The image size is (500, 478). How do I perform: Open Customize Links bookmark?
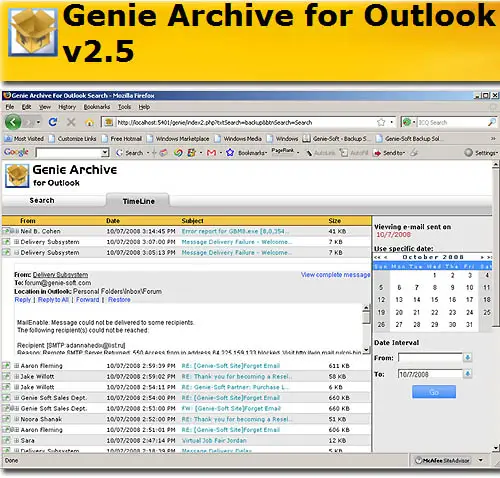(x=72, y=138)
